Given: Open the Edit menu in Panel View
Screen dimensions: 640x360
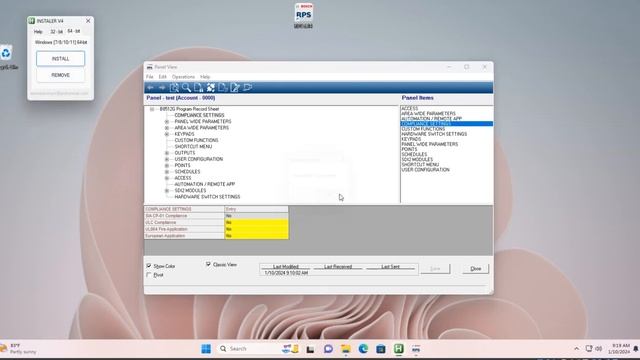Looking at the screenshot, I should coord(162,77).
